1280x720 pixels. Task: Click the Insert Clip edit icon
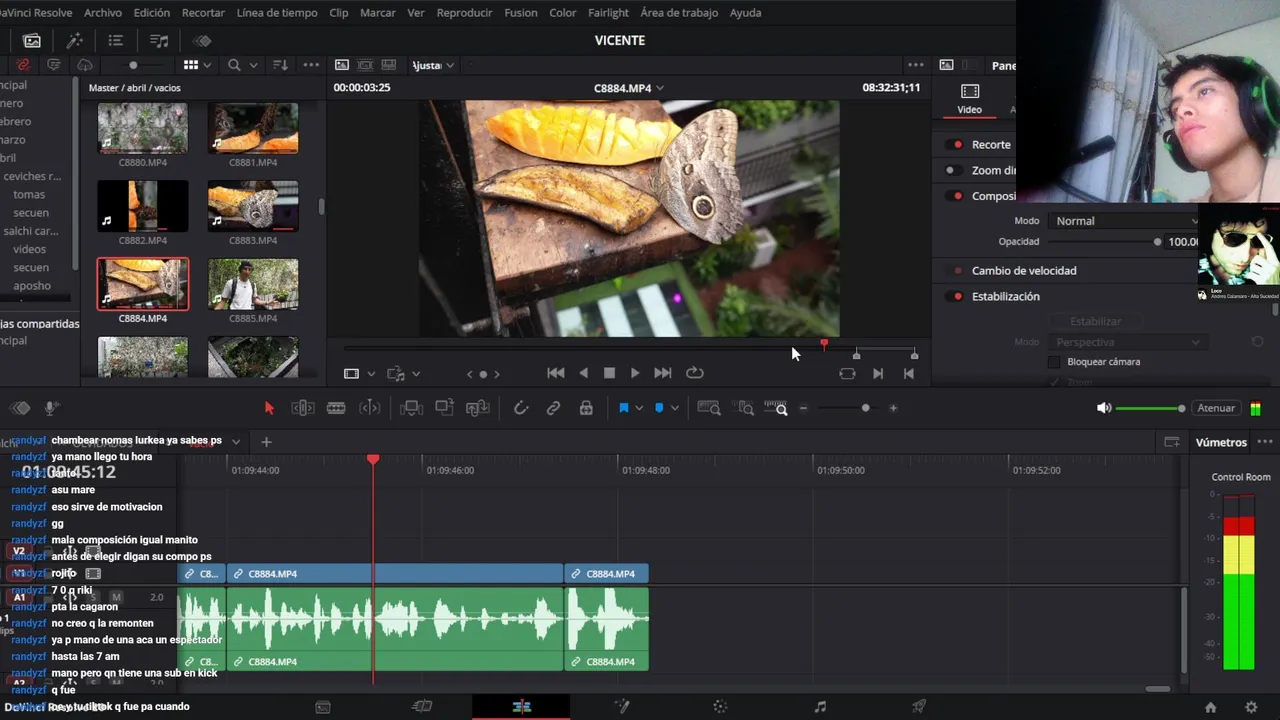[x=410, y=408]
